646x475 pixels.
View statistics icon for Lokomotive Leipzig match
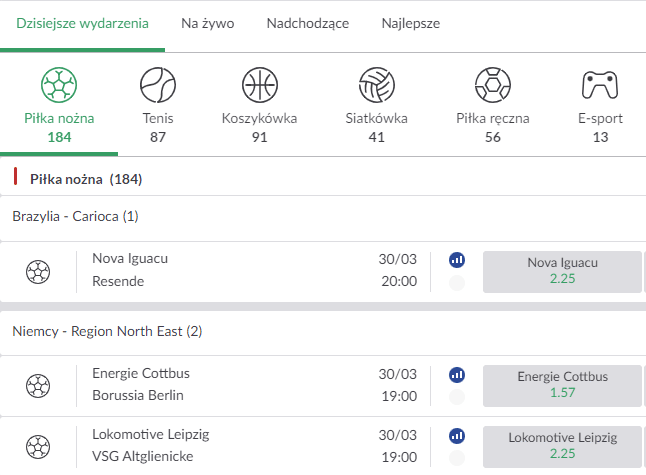tap(457, 436)
